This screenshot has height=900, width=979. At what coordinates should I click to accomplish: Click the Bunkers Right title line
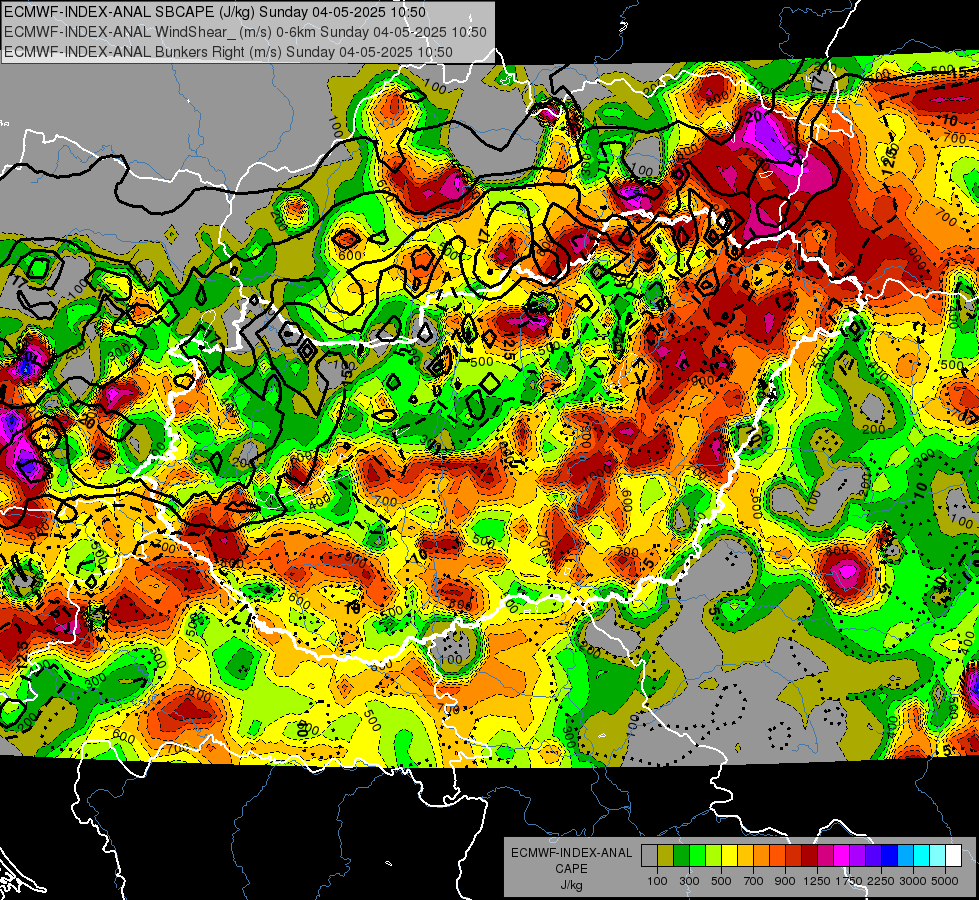(229, 52)
